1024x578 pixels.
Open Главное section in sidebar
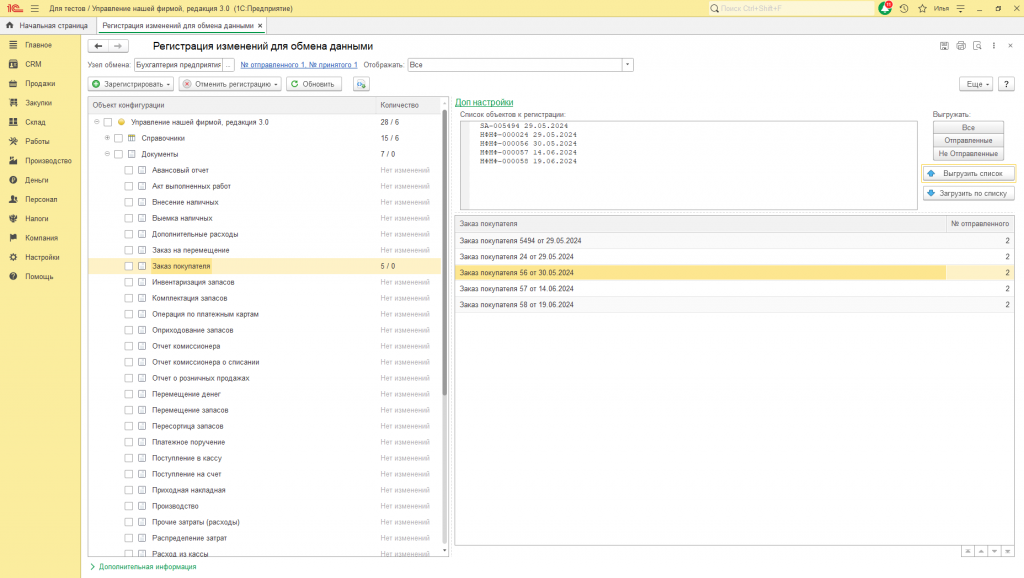(38, 45)
